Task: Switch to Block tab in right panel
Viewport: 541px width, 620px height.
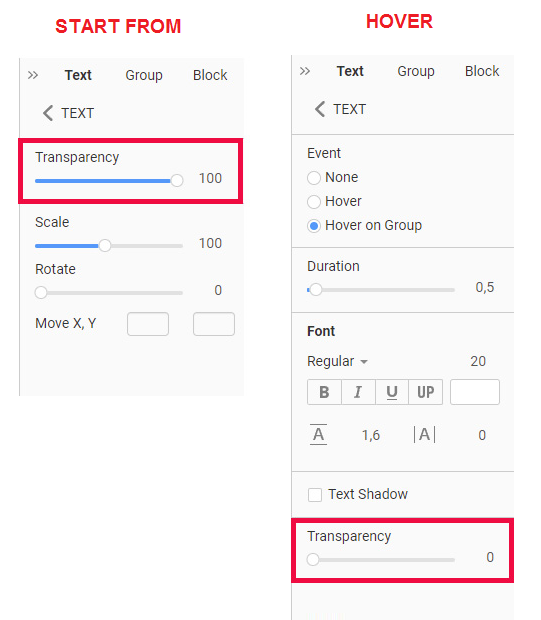Action: click(482, 71)
